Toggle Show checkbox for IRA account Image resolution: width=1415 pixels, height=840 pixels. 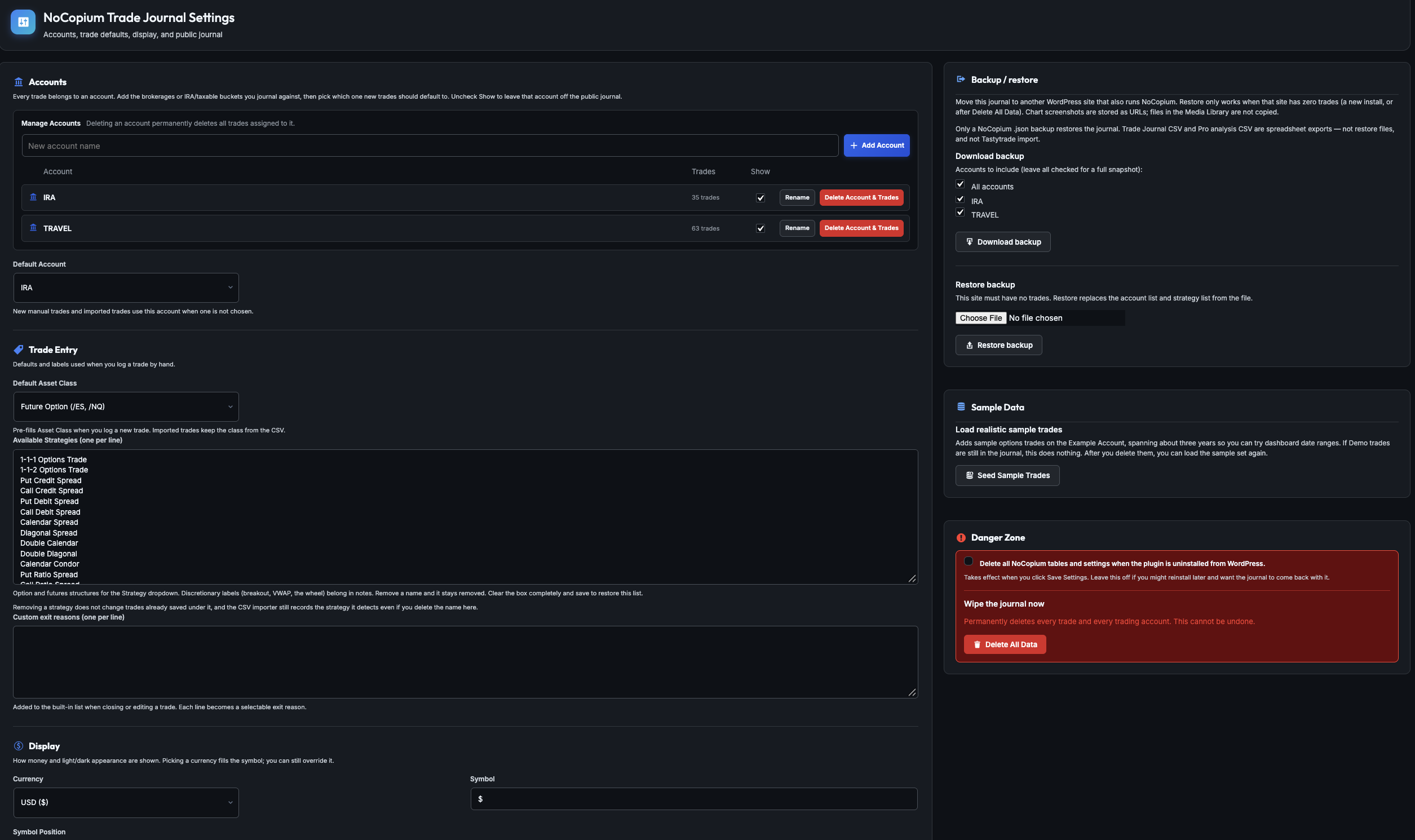(760, 197)
